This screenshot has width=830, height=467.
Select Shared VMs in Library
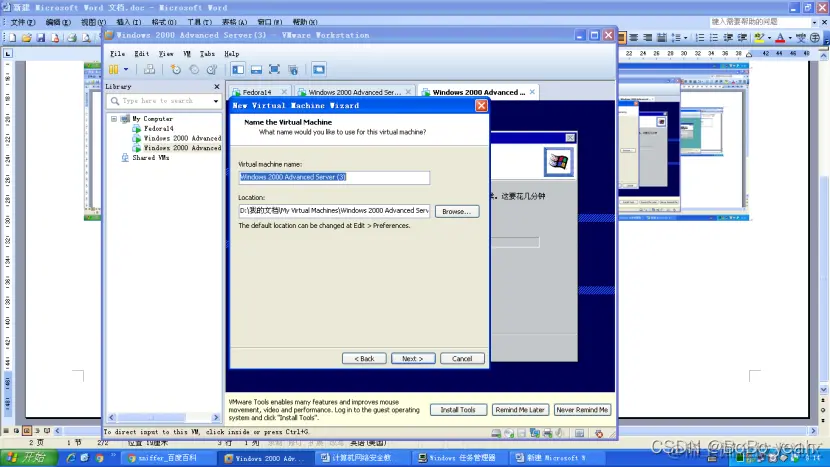pyautogui.click(x=150, y=158)
